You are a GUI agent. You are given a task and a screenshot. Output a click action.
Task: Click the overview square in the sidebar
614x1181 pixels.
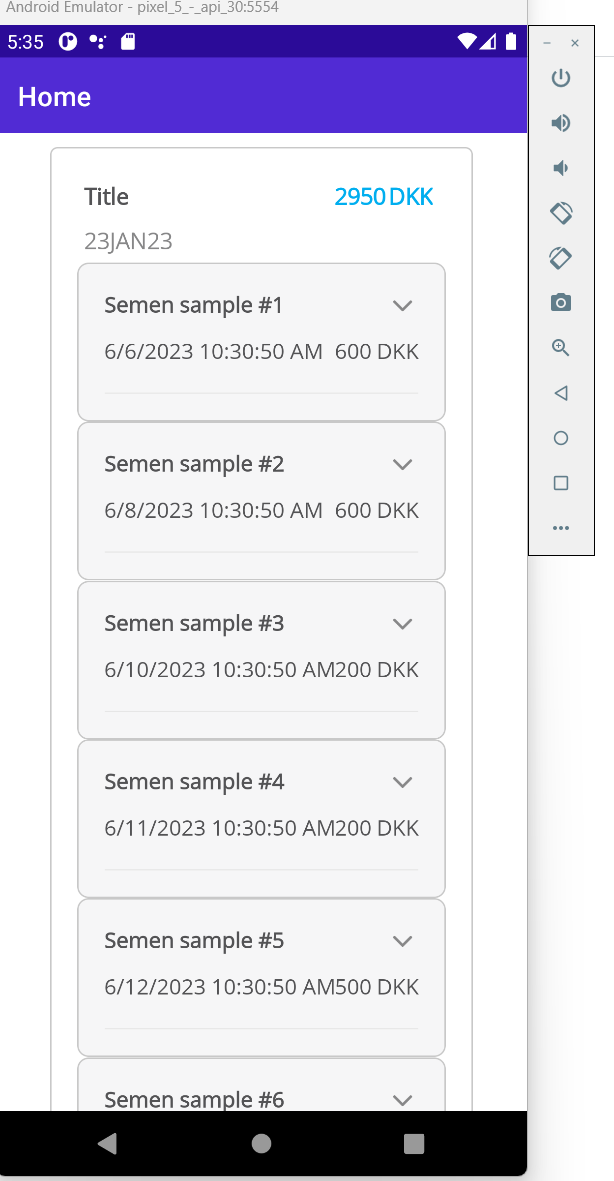560,483
